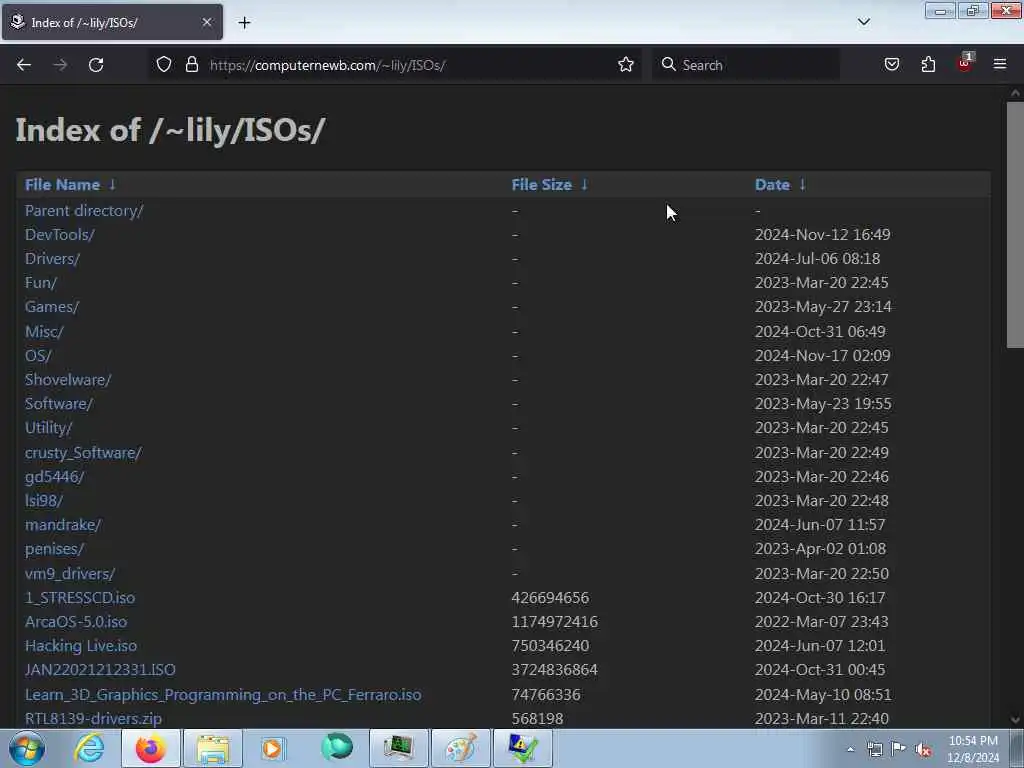
Task: Launch Internet Explorer from the taskbar
Action: [89, 748]
